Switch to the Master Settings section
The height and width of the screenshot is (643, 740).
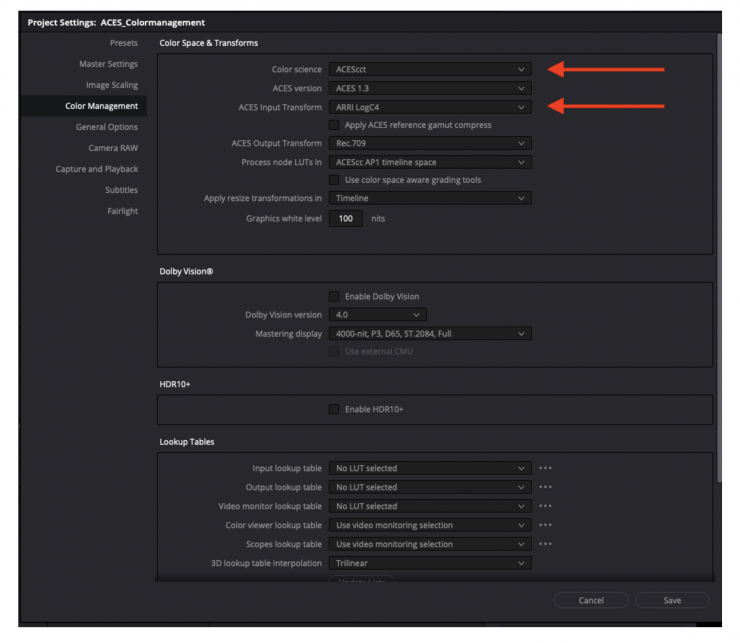(x=108, y=64)
